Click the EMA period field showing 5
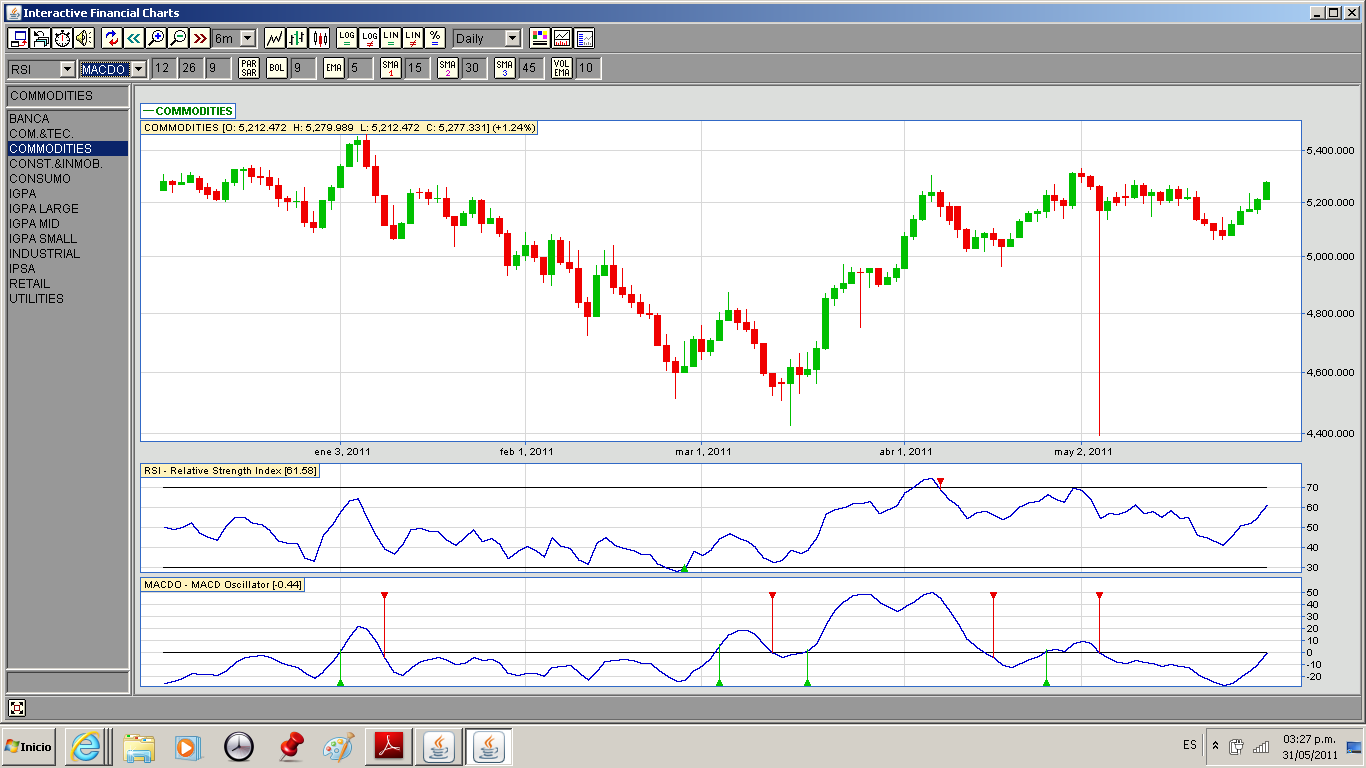 (360, 68)
